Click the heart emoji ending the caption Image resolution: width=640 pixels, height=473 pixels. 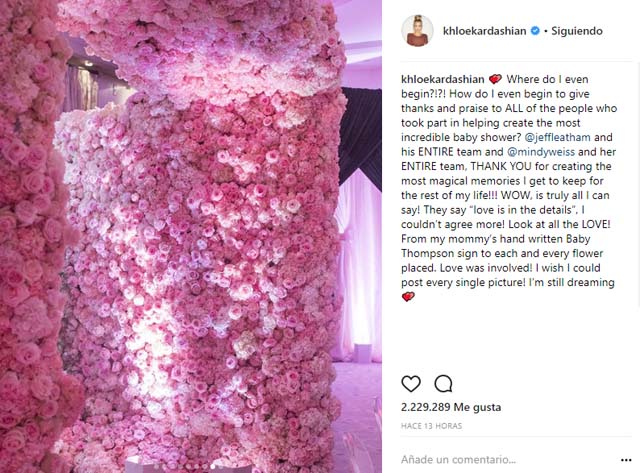[408, 297]
